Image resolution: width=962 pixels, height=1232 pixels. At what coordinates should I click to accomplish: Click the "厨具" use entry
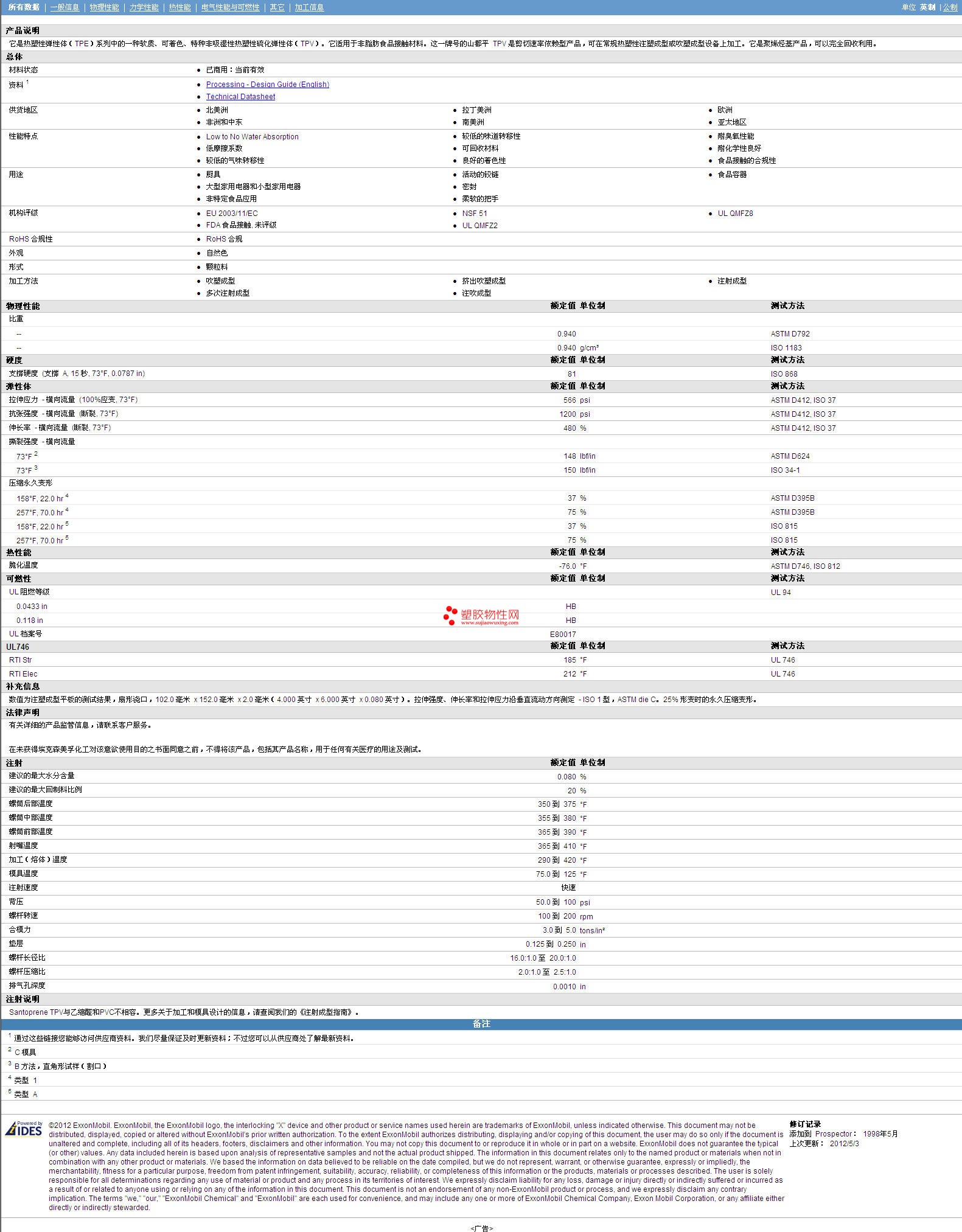point(213,175)
